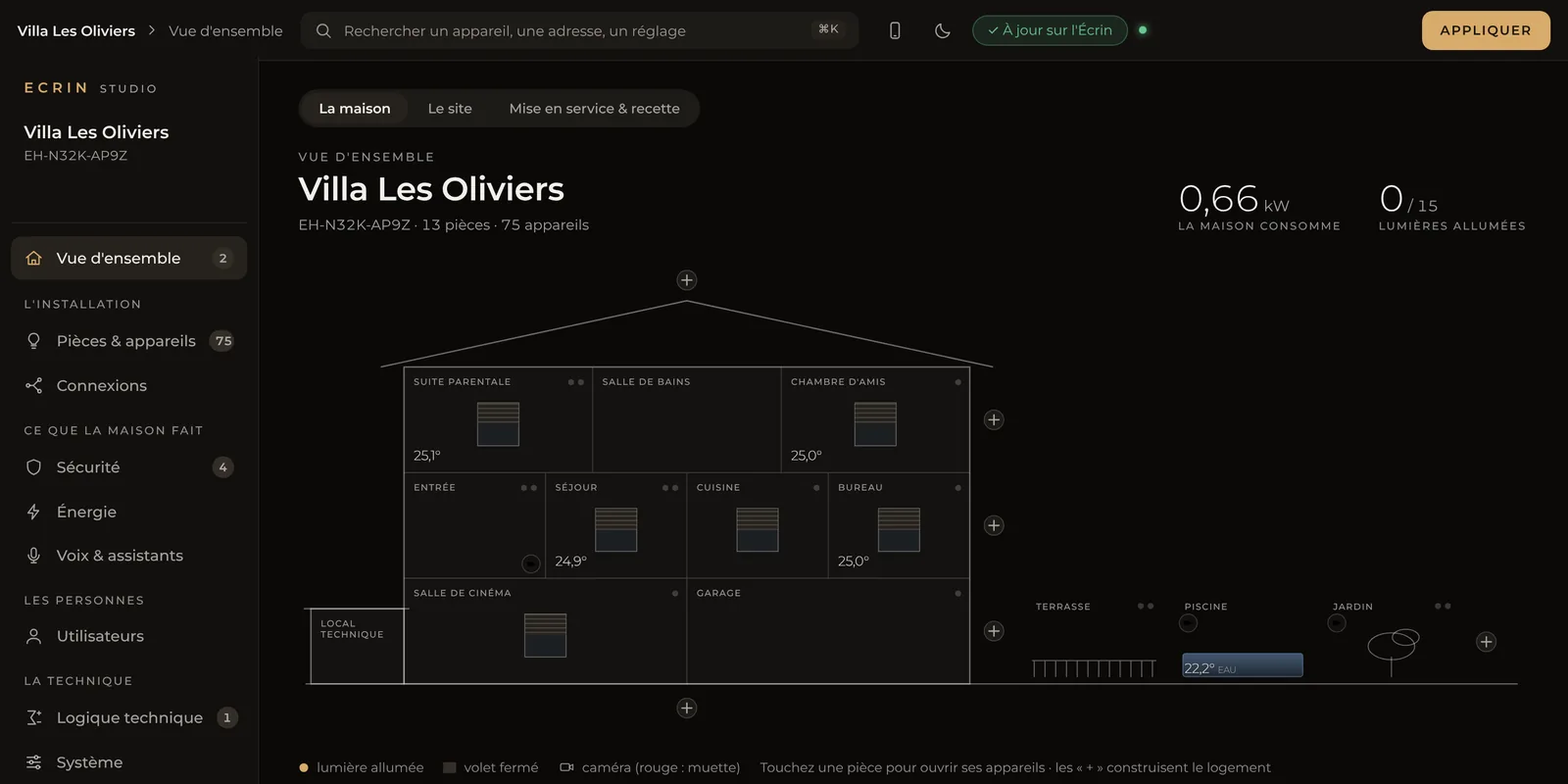Open the Entrée room
Screen dimensions: 1568x784
[474, 525]
